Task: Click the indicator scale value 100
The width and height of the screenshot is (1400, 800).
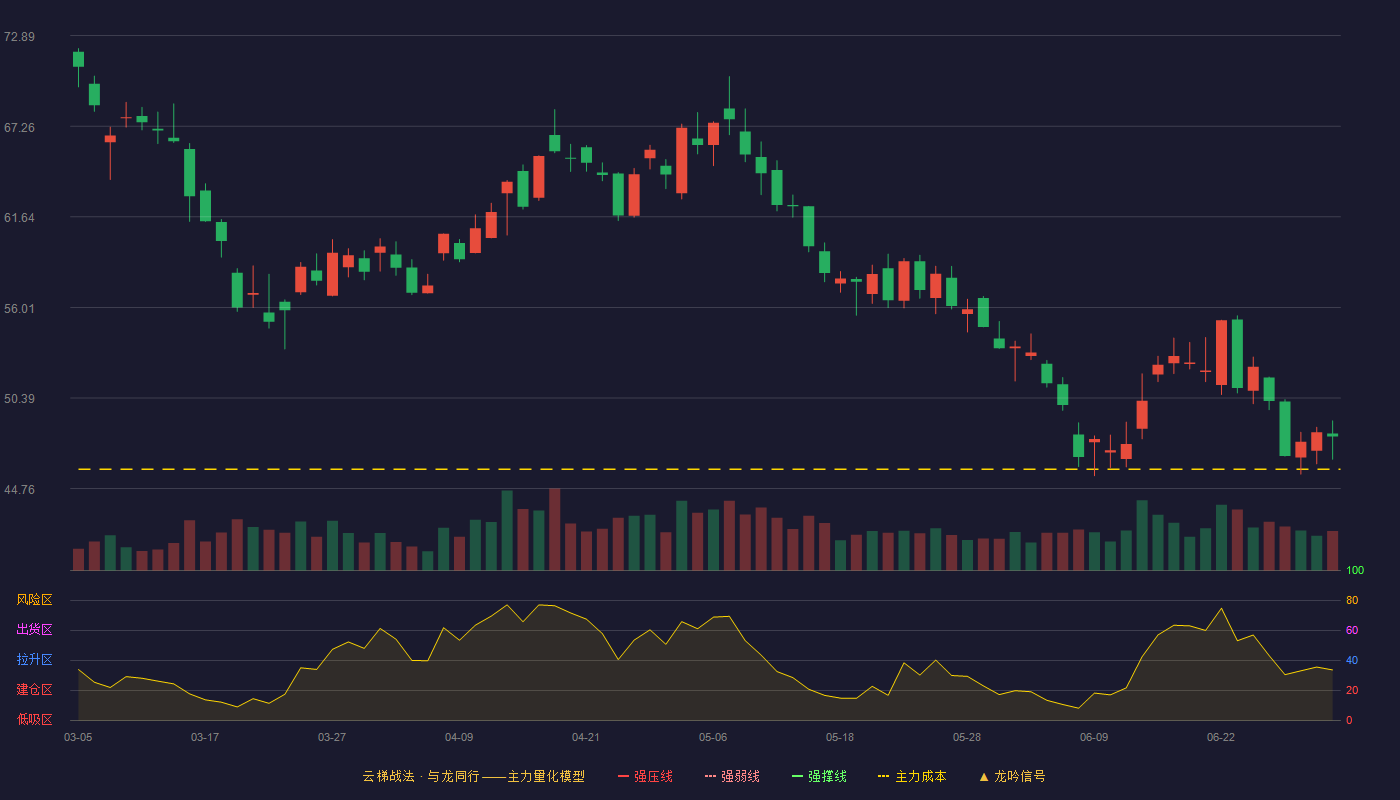Action: click(1355, 571)
